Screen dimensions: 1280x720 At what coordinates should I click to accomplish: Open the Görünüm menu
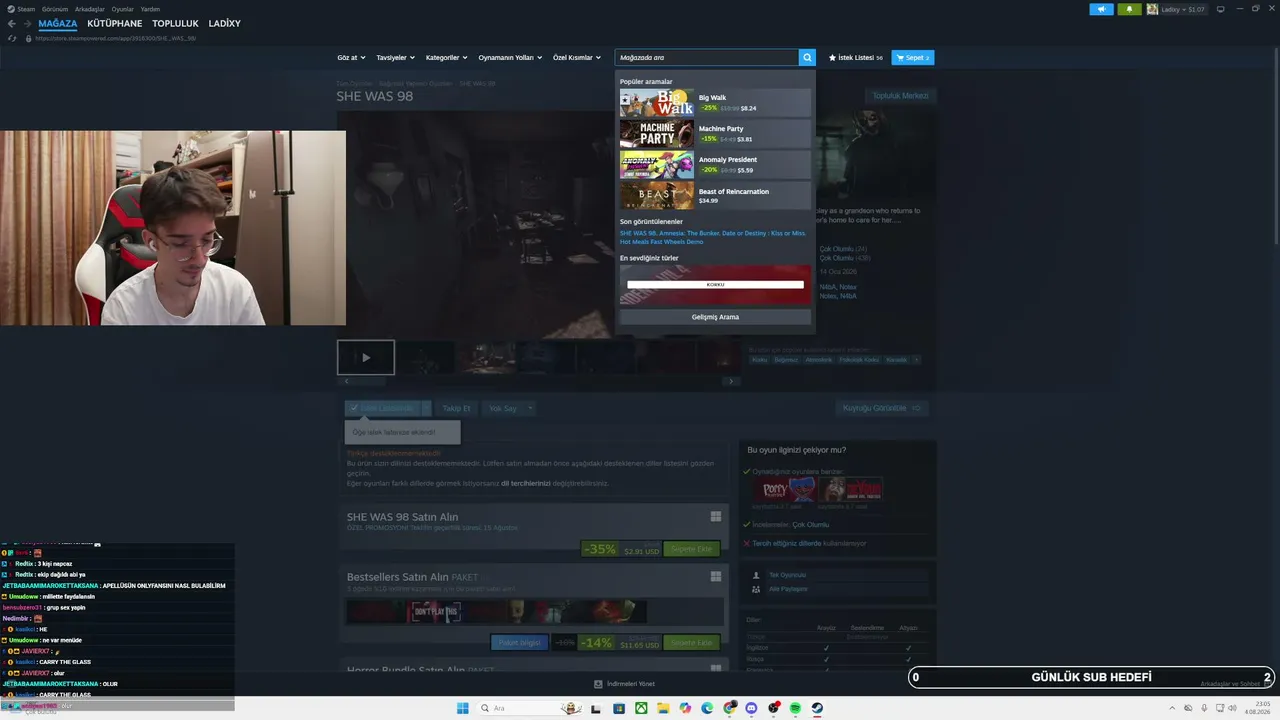(x=54, y=9)
